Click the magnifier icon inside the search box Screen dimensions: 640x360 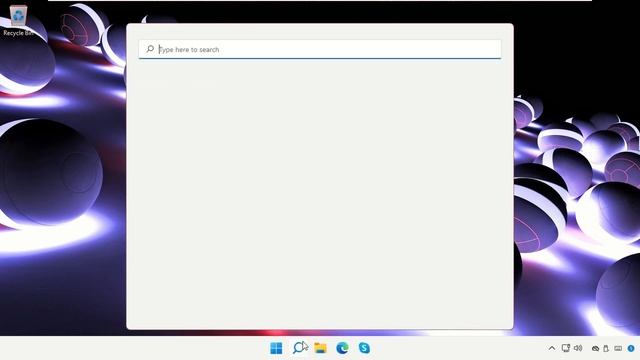coord(150,49)
